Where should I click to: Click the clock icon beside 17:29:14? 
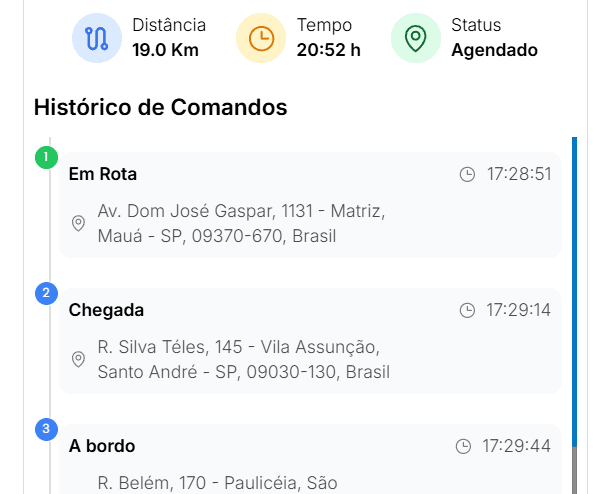(x=467, y=311)
